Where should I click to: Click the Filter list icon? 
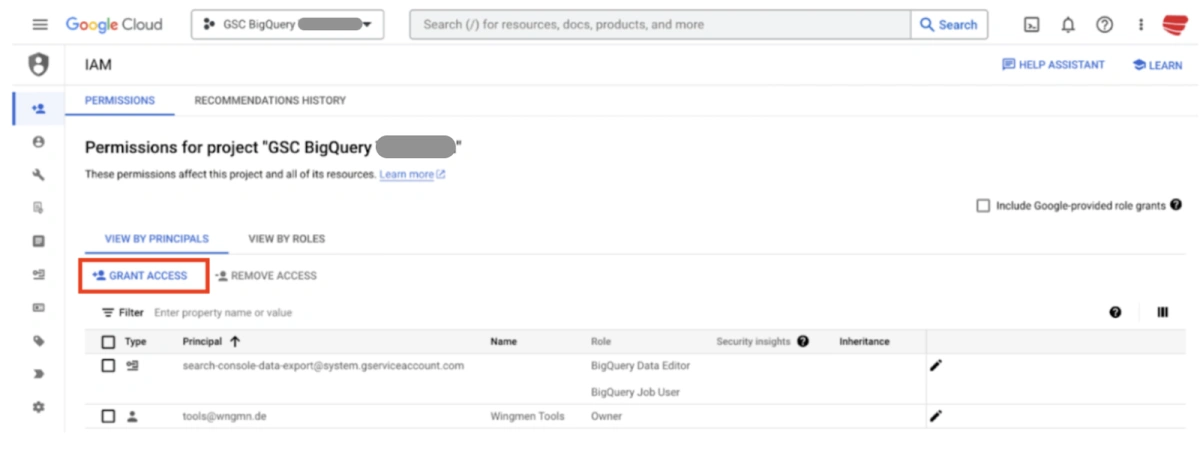[x=108, y=312]
